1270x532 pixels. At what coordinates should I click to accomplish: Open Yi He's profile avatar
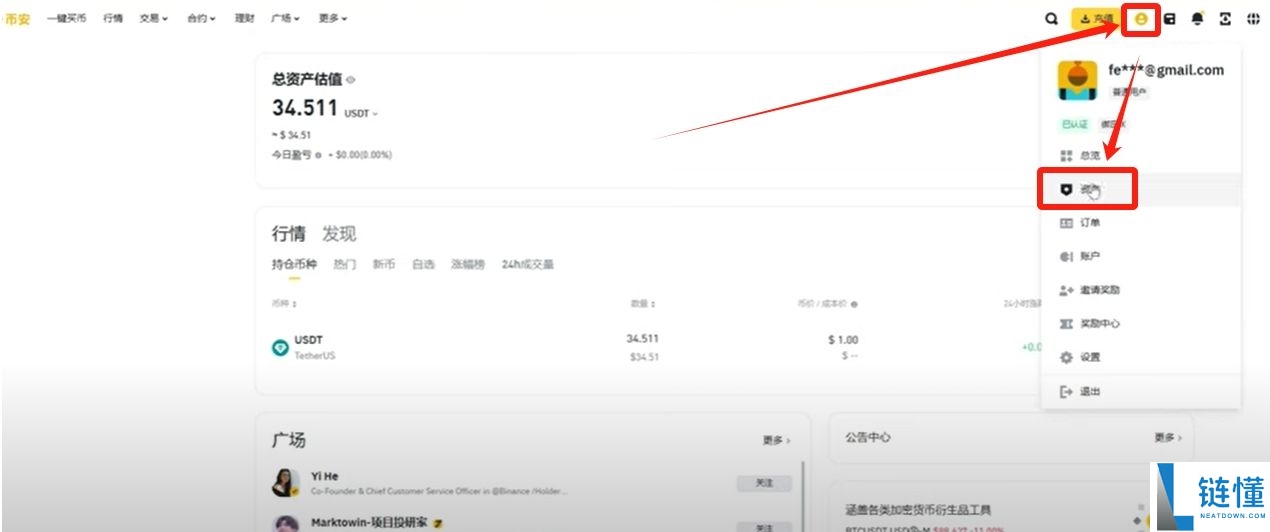pos(286,482)
